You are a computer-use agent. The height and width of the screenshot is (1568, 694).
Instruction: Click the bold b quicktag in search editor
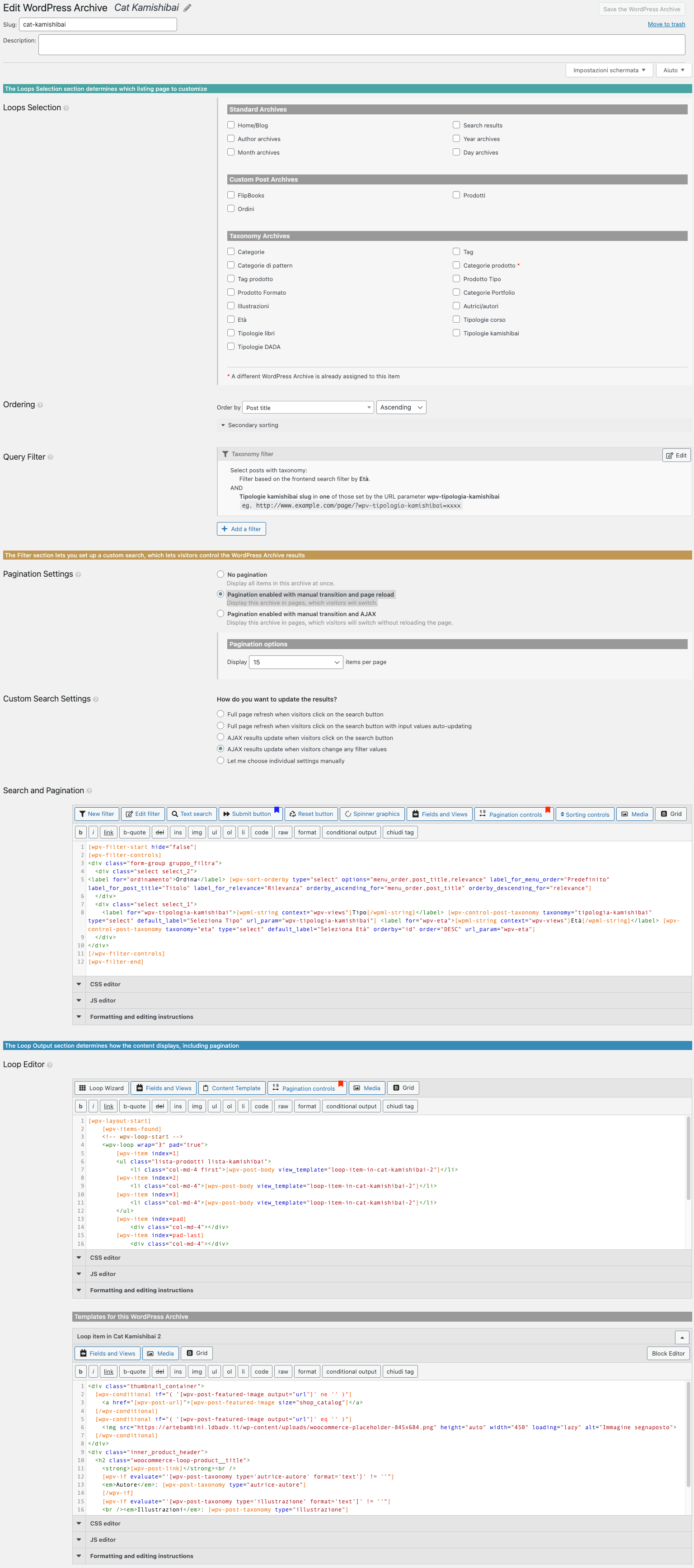coord(80,832)
